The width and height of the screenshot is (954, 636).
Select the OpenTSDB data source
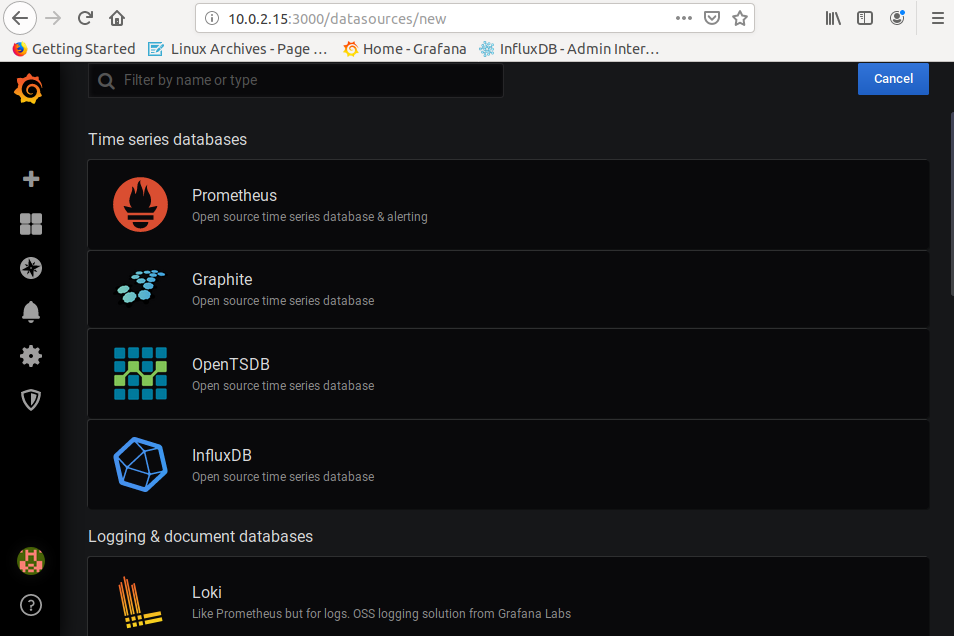click(x=508, y=374)
